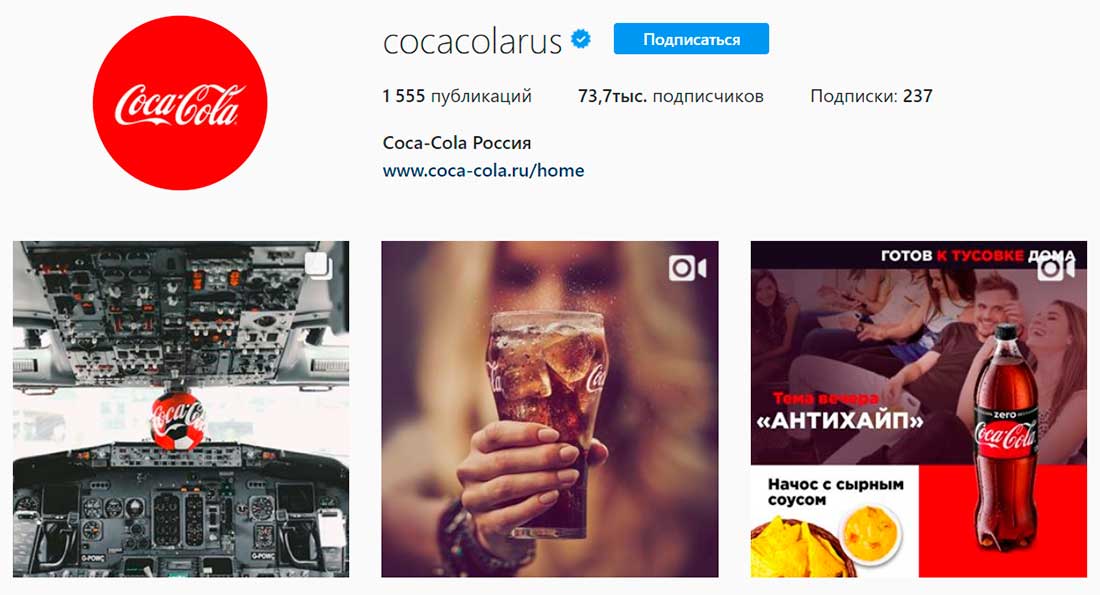Open the 73,7тыс. подписчиков list
The height and width of the screenshot is (595, 1100).
tap(671, 96)
